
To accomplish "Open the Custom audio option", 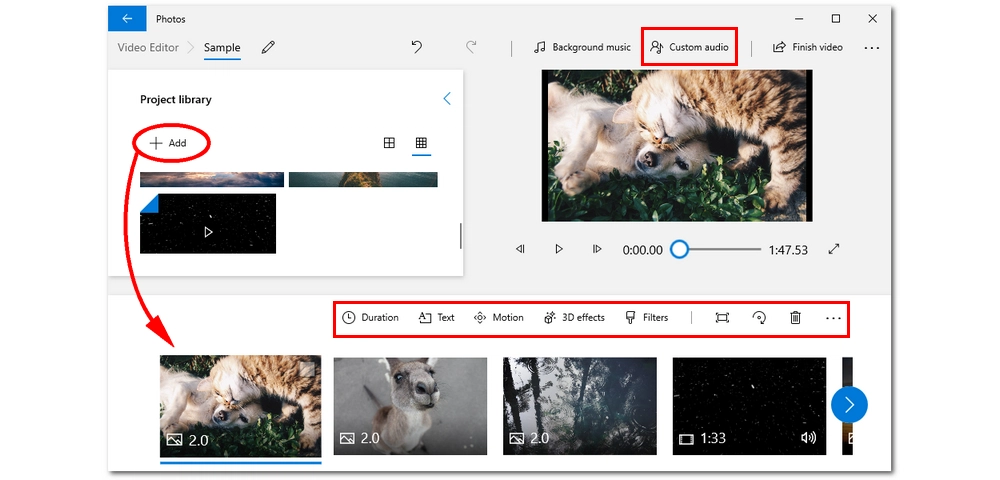I will (x=689, y=47).
